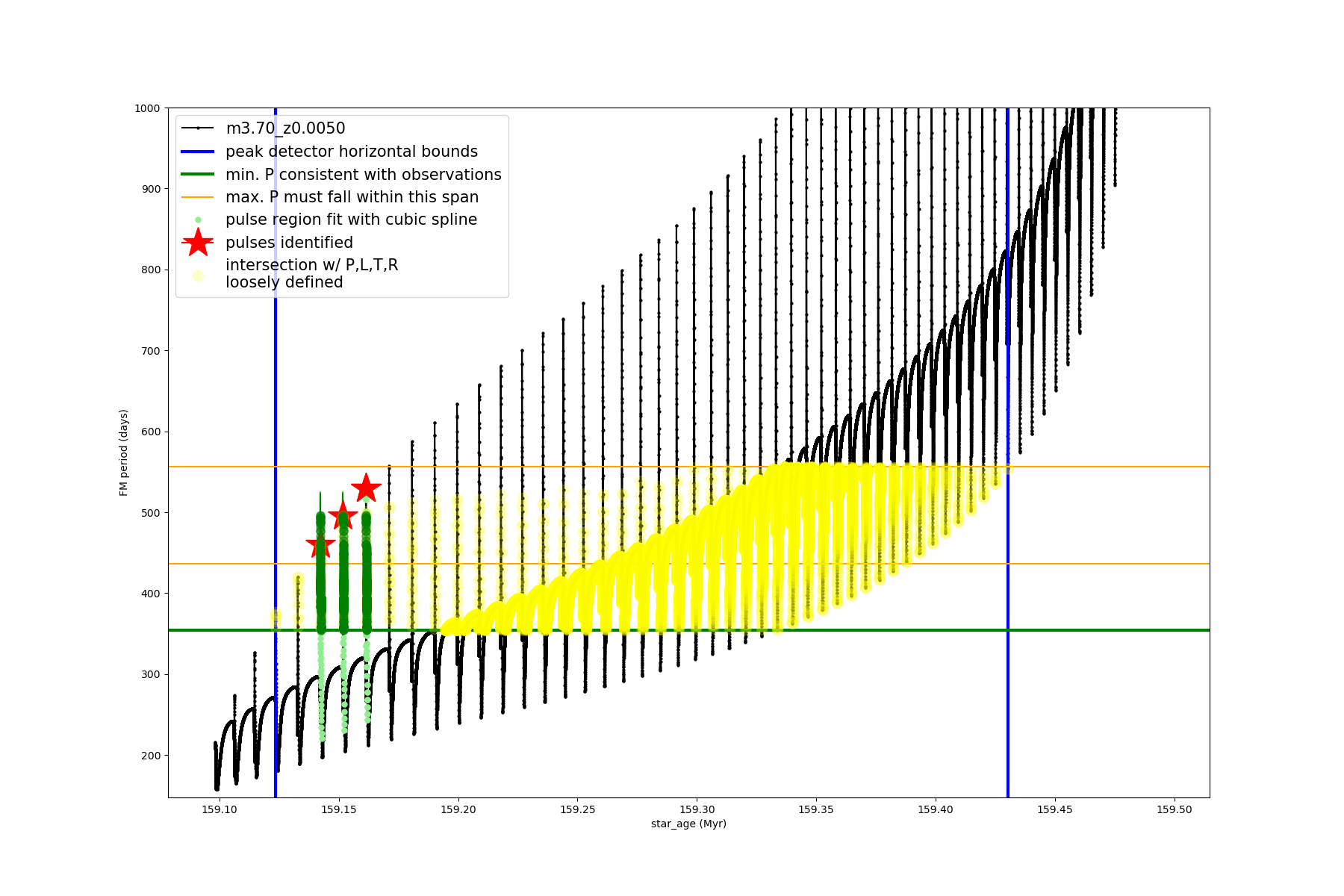Click the black line sample in the legend
This screenshot has height=896, width=1344.
(x=198, y=128)
